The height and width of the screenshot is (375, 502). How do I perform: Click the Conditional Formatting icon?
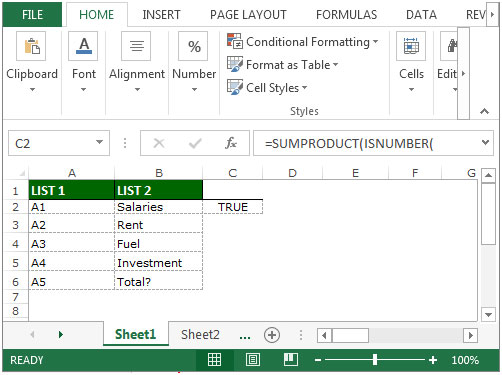(x=235, y=41)
